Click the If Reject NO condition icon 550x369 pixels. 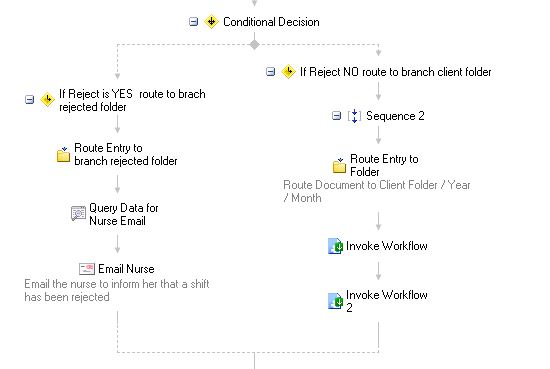click(288, 72)
